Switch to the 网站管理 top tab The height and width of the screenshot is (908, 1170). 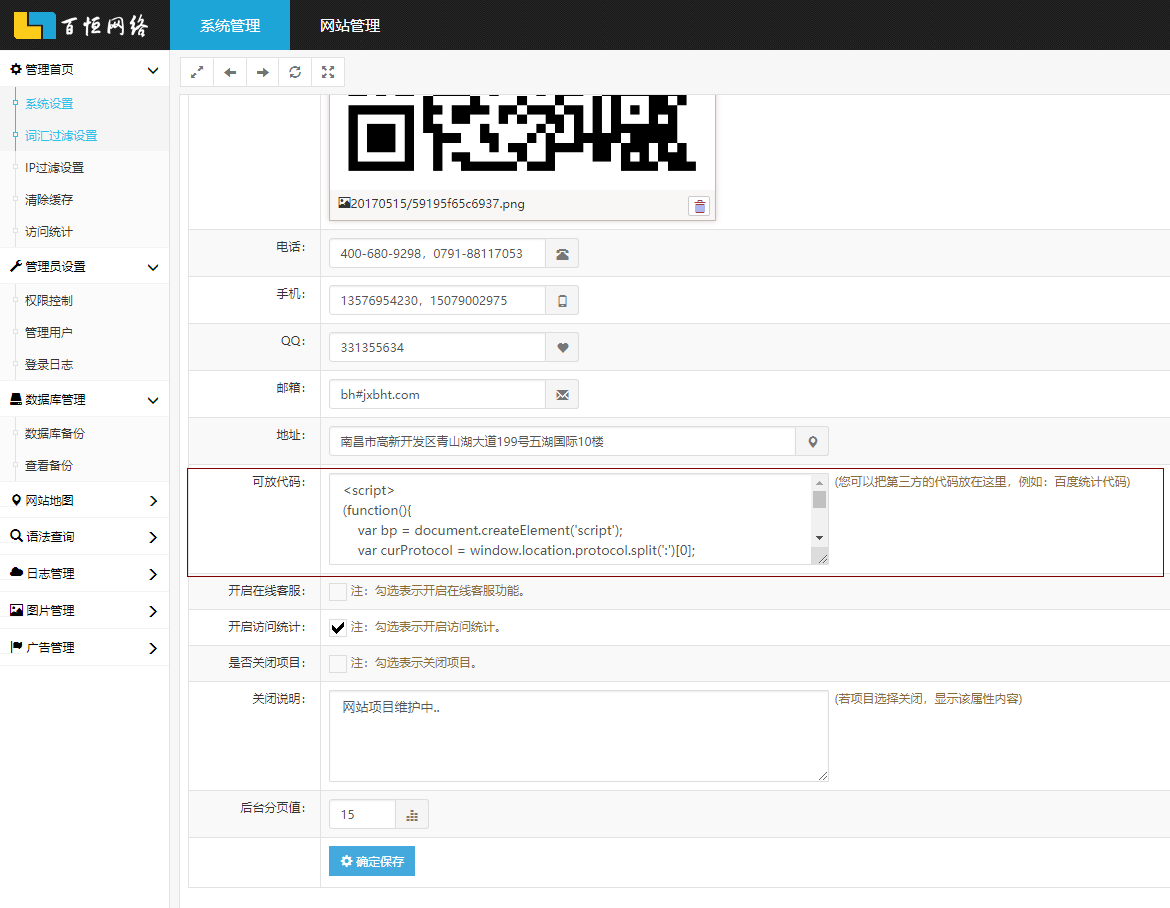coord(350,25)
